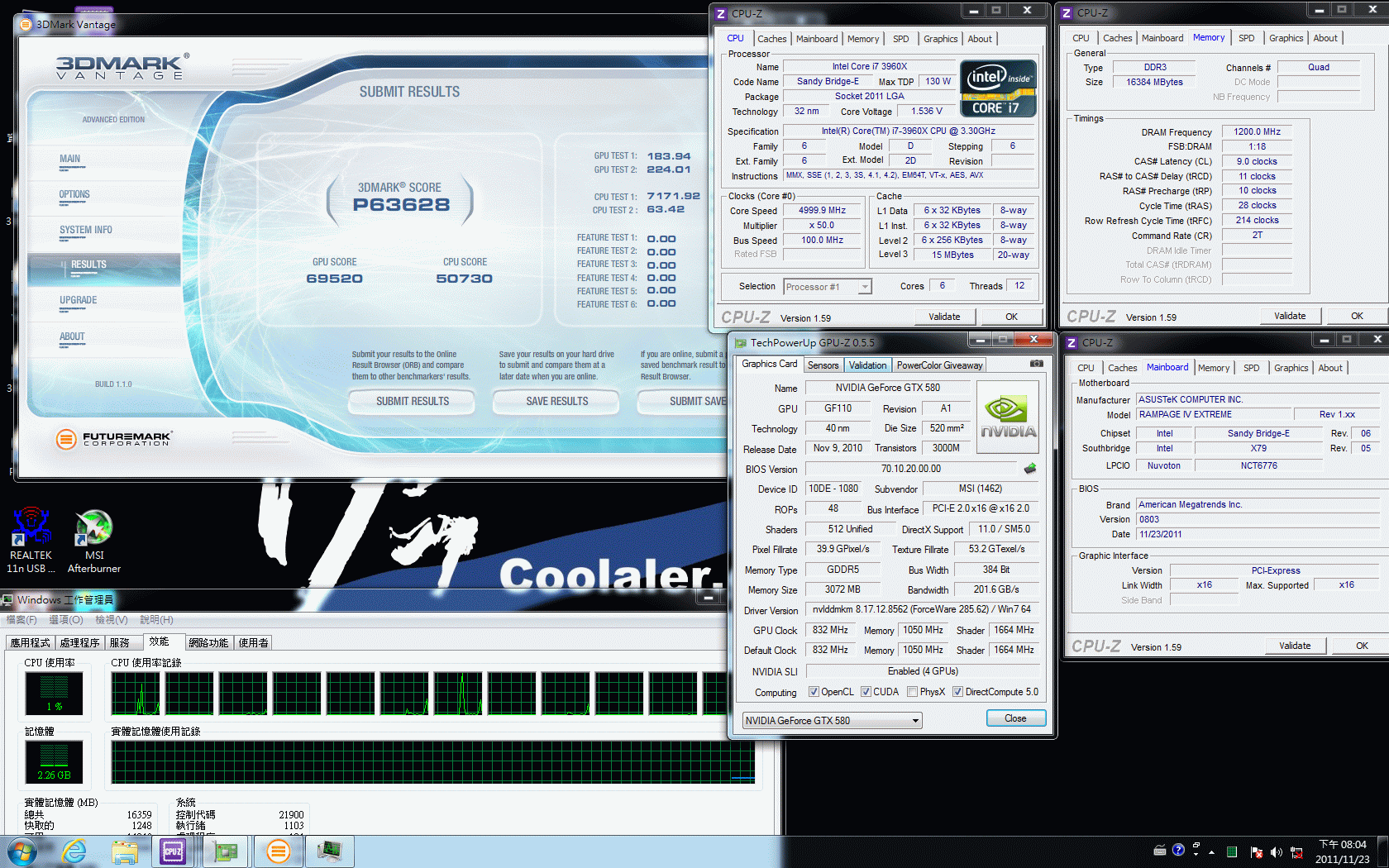
Task: Toggle the DirectCompute 5.0 checkbox
Action: [x=957, y=692]
